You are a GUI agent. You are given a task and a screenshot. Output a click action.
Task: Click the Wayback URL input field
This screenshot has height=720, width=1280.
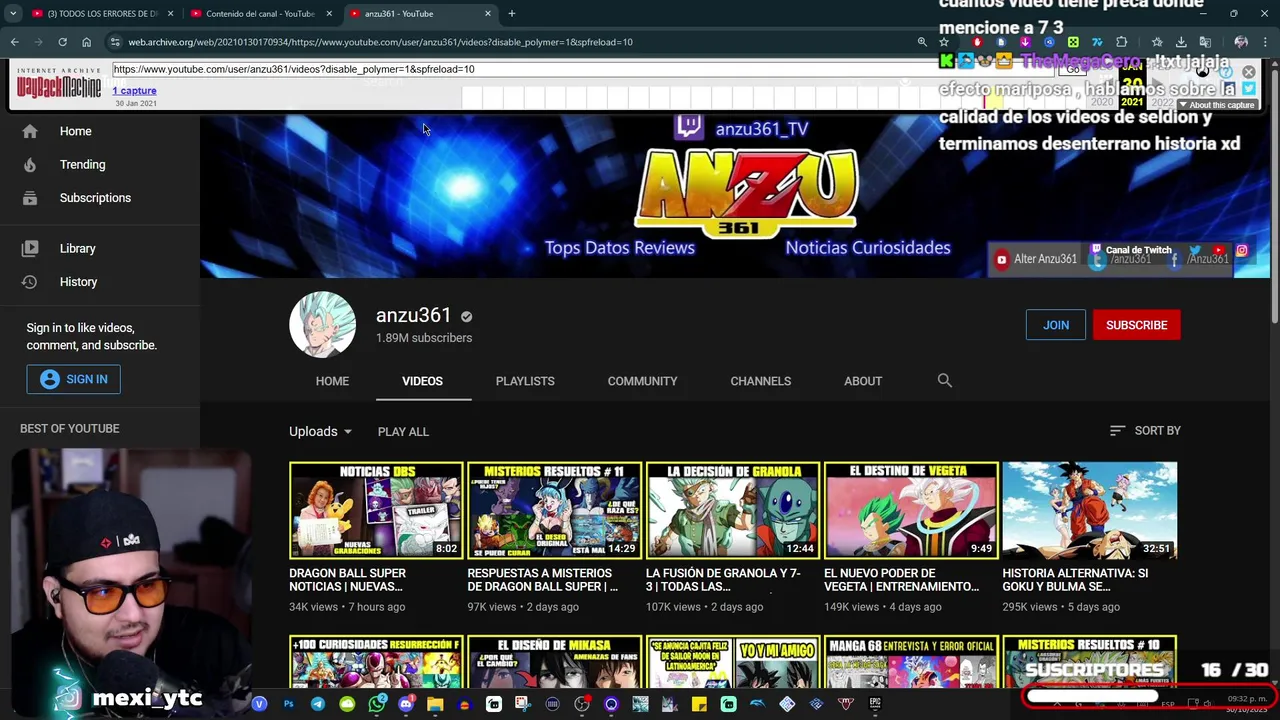[583, 69]
